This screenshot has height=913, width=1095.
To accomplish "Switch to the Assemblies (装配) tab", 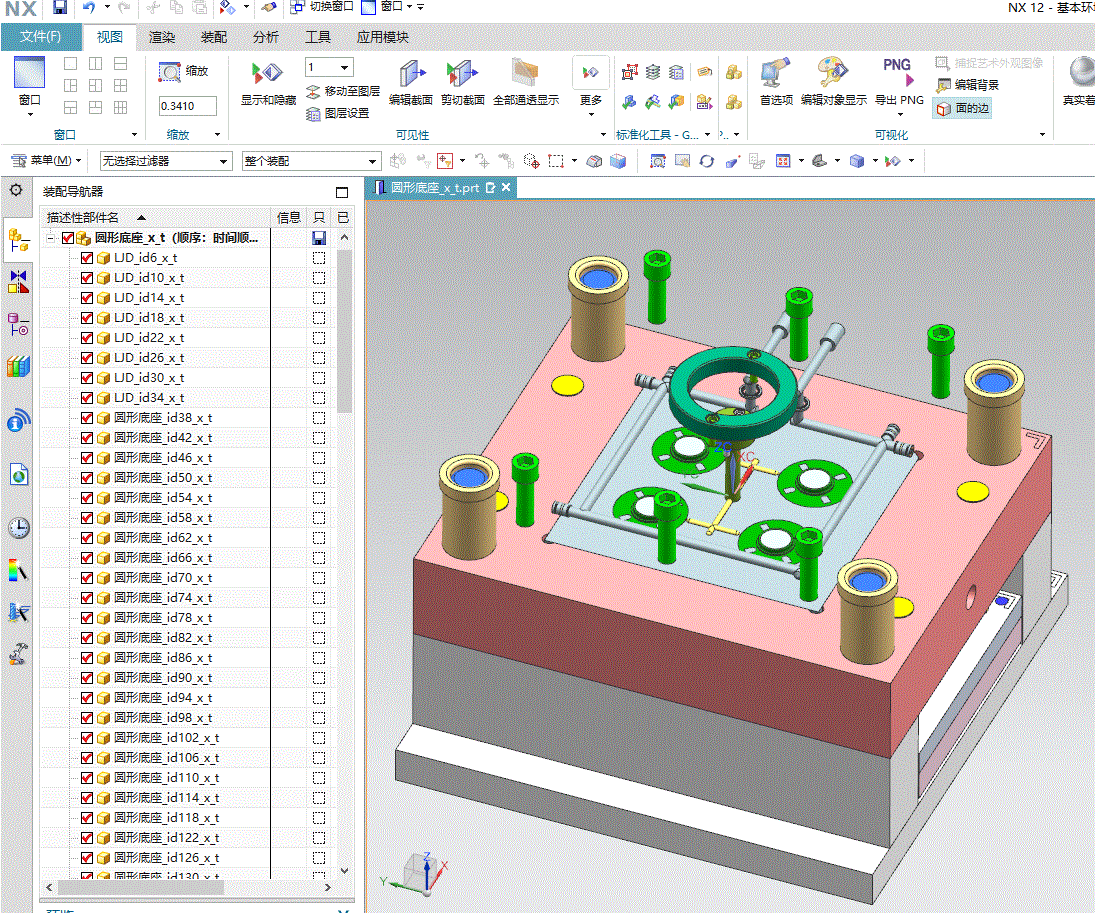I will pyautogui.click(x=214, y=37).
